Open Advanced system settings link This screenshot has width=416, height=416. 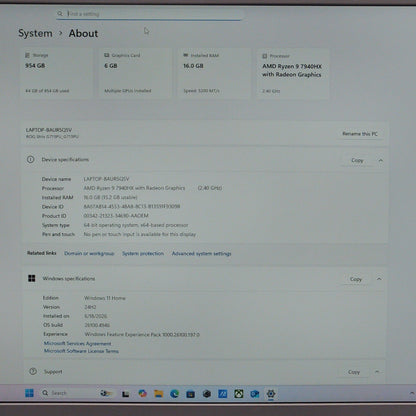tap(201, 254)
